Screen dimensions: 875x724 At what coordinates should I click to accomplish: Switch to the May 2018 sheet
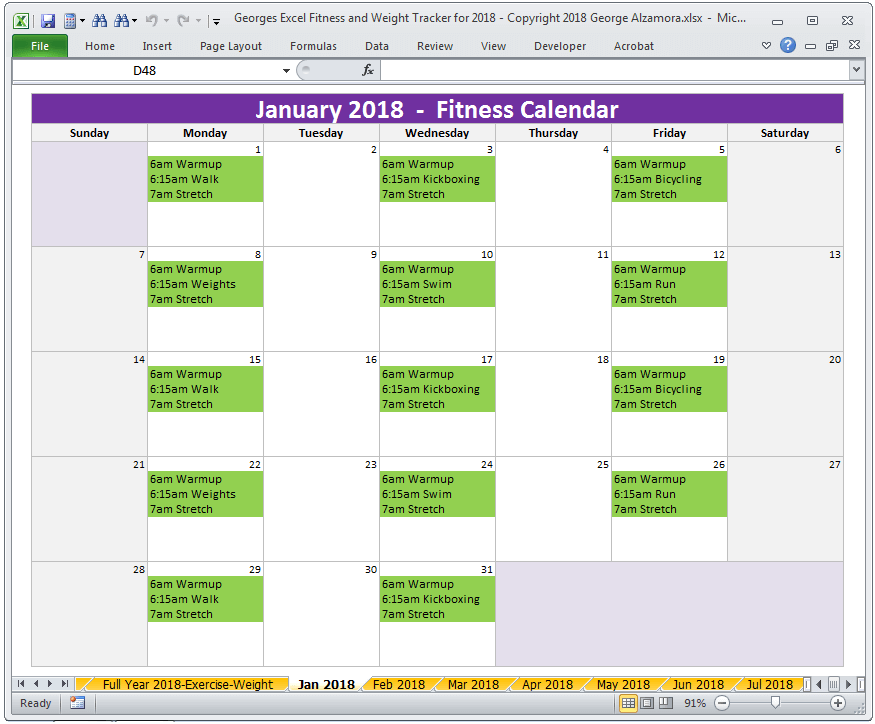(623, 684)
